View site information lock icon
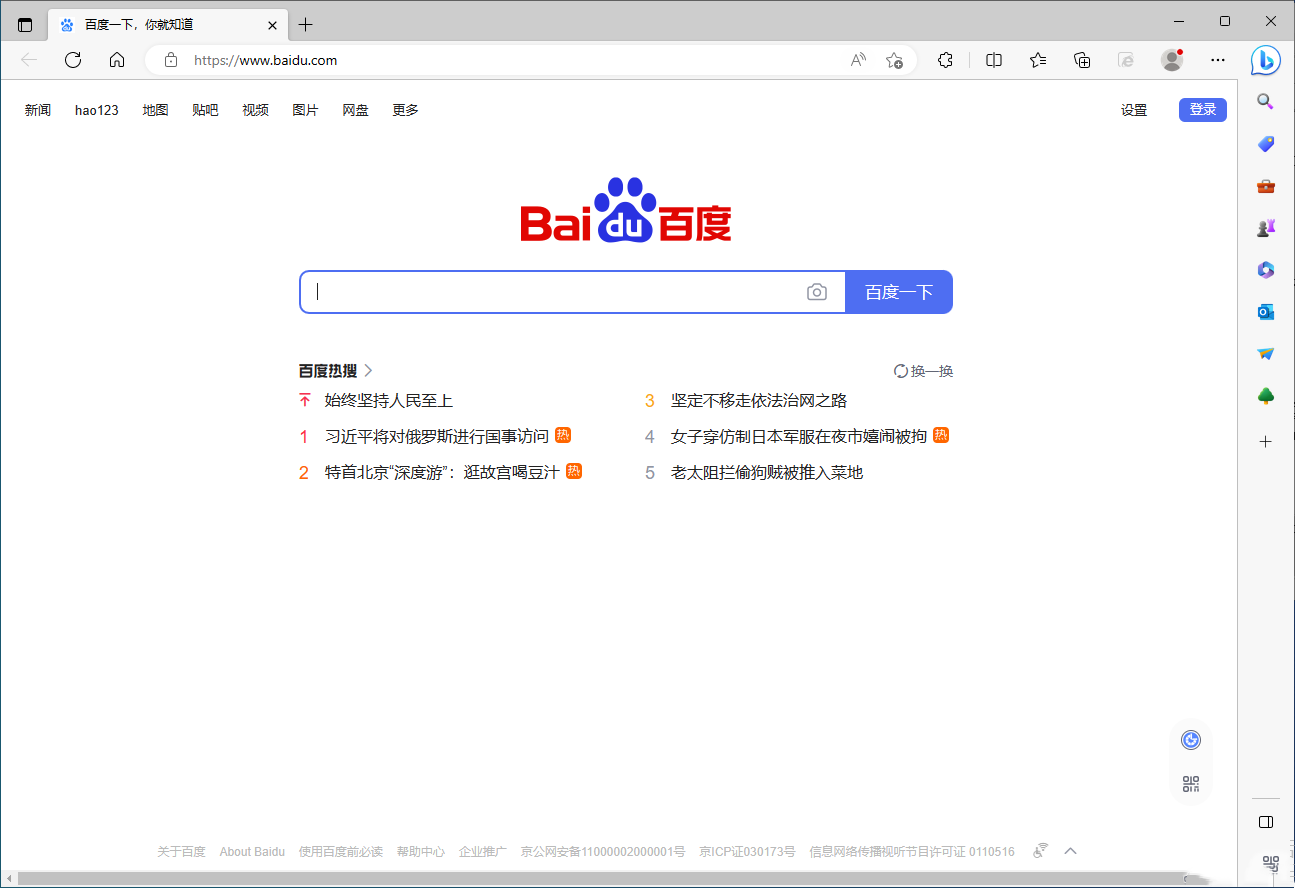 171,60
